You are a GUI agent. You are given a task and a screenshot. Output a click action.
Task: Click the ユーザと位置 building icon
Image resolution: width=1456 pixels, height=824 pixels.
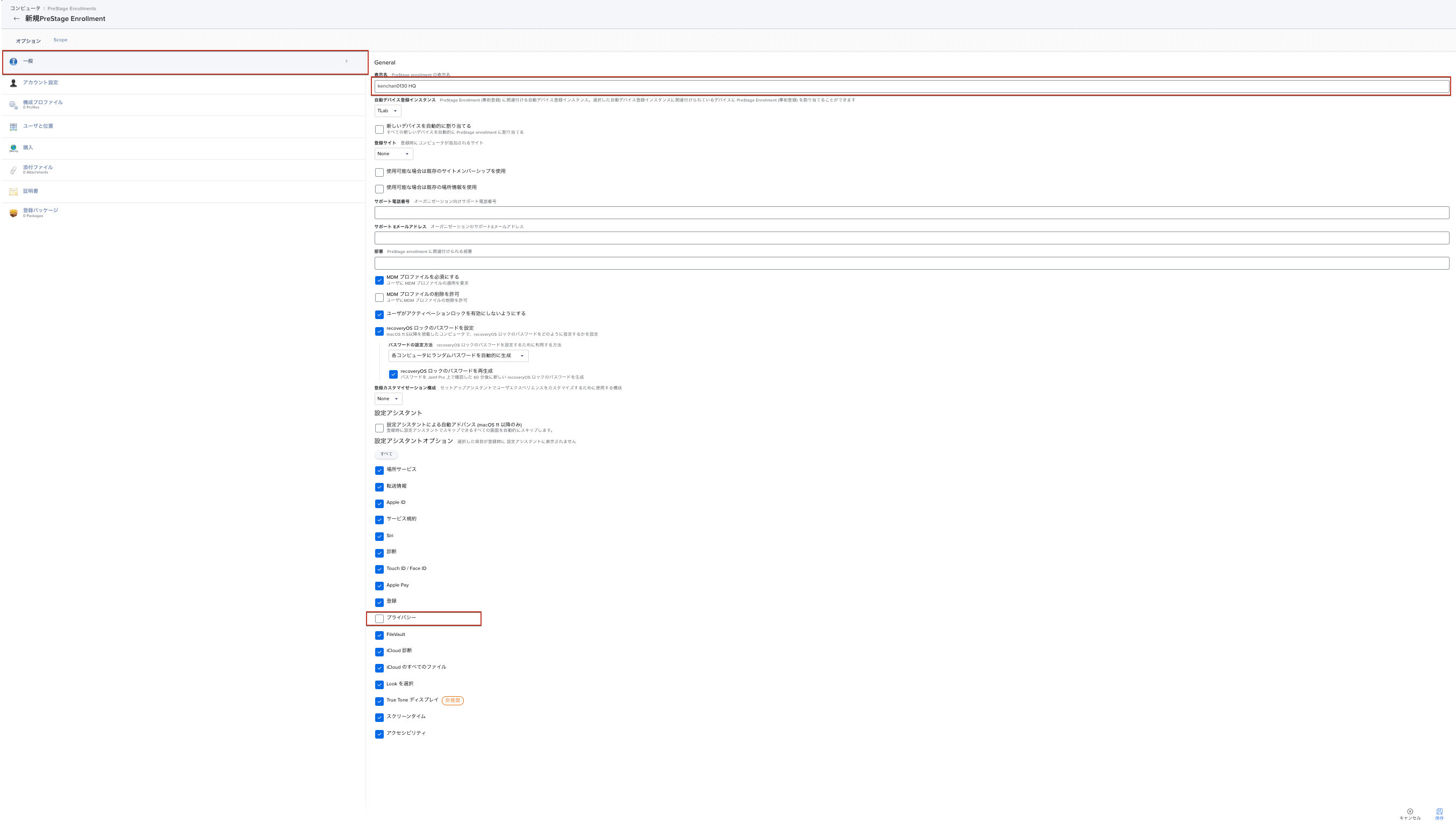(13, 127)
